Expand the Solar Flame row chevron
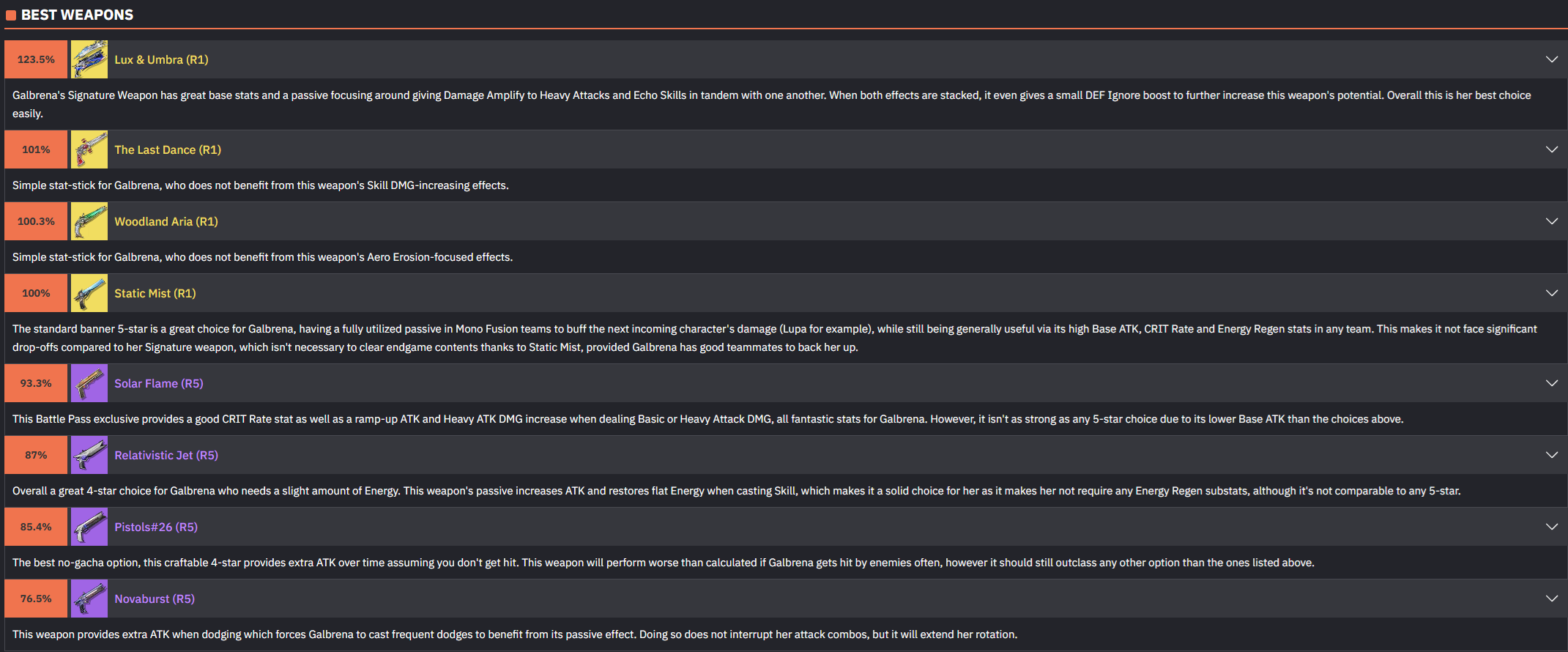This screenshot has width=1568, height=652. coord(1551,383)
